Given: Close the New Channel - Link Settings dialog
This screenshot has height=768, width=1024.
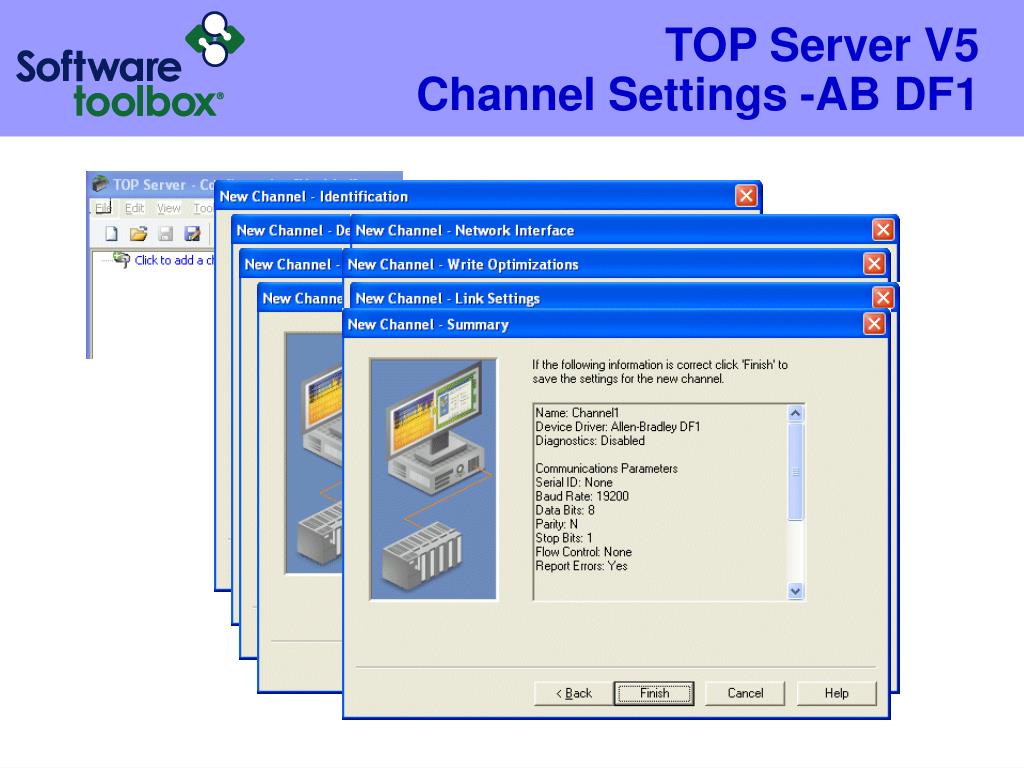Looking at the screenshot, I should coord(883,298).
